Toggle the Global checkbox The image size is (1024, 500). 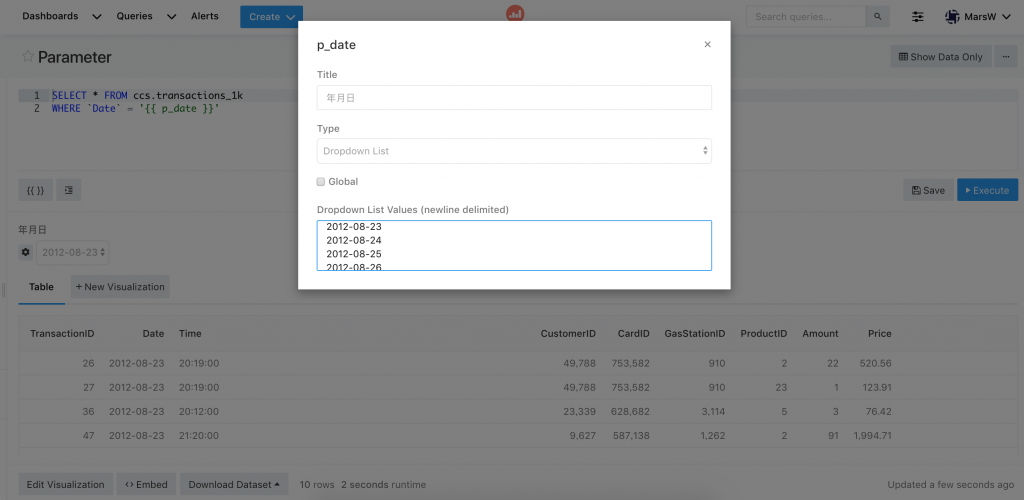(321, 181)
